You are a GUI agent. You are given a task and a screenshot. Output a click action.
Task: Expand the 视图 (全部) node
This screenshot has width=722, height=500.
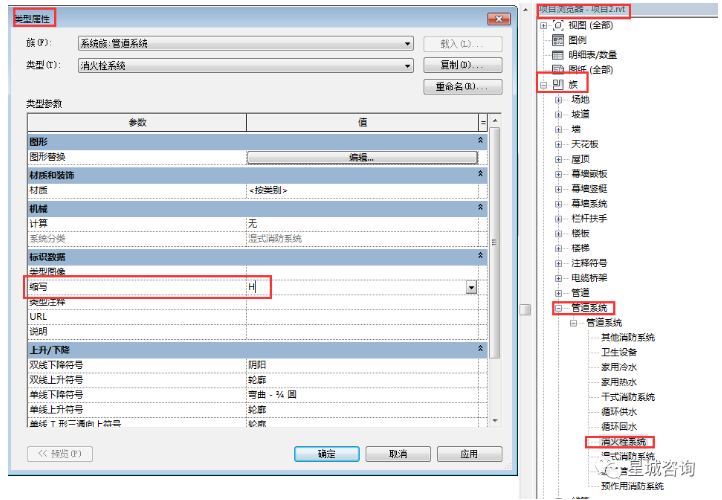pyautogui.click(x=544, y=26)
